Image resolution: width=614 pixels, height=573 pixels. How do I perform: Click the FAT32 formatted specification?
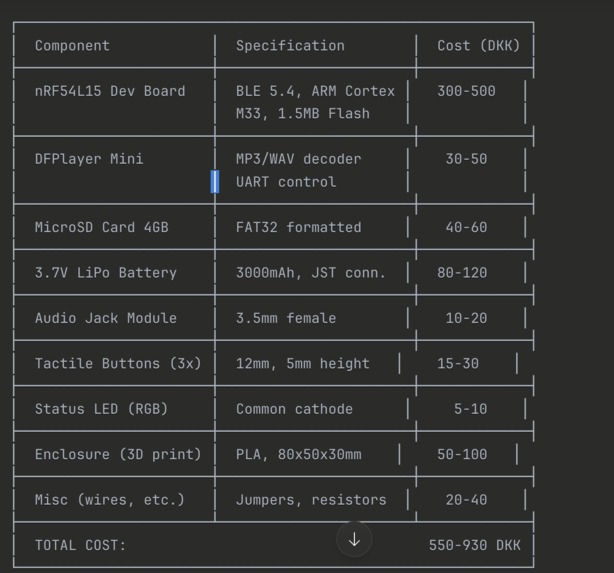[298, 227]
